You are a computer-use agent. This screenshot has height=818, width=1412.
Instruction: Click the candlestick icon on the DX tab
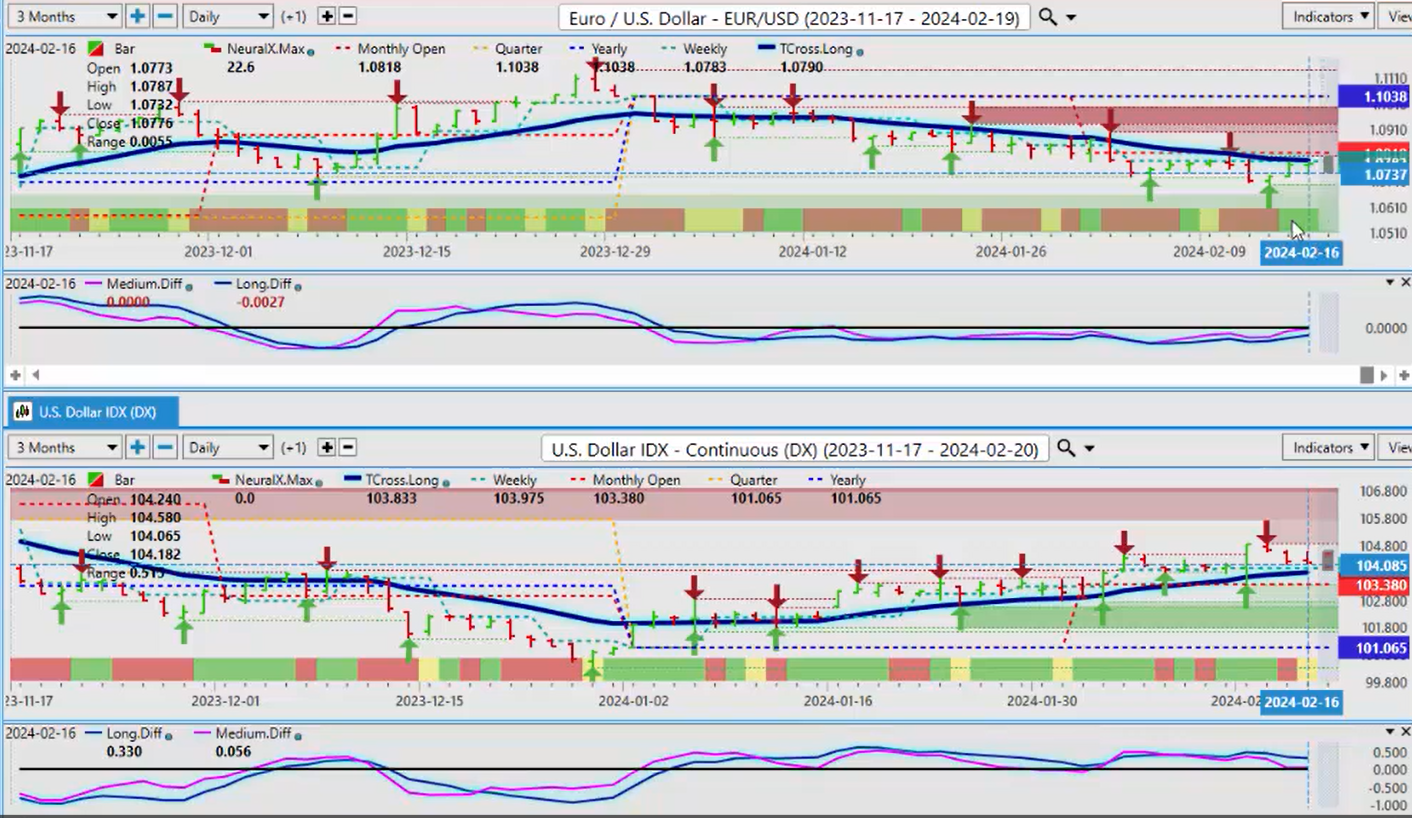click(x=25, y=411)
